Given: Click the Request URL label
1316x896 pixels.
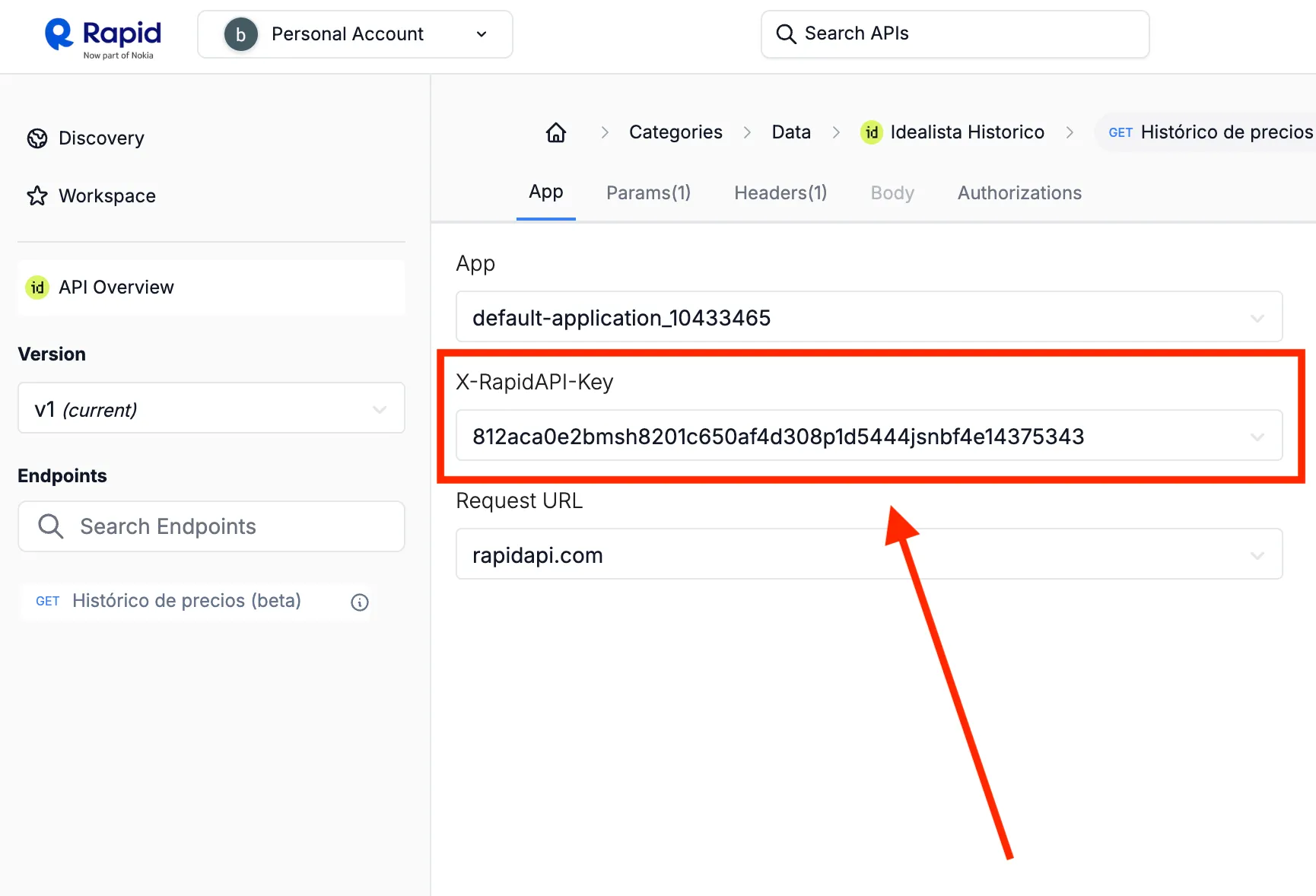Looking at the screenshot, I should [x=520, y=501].
